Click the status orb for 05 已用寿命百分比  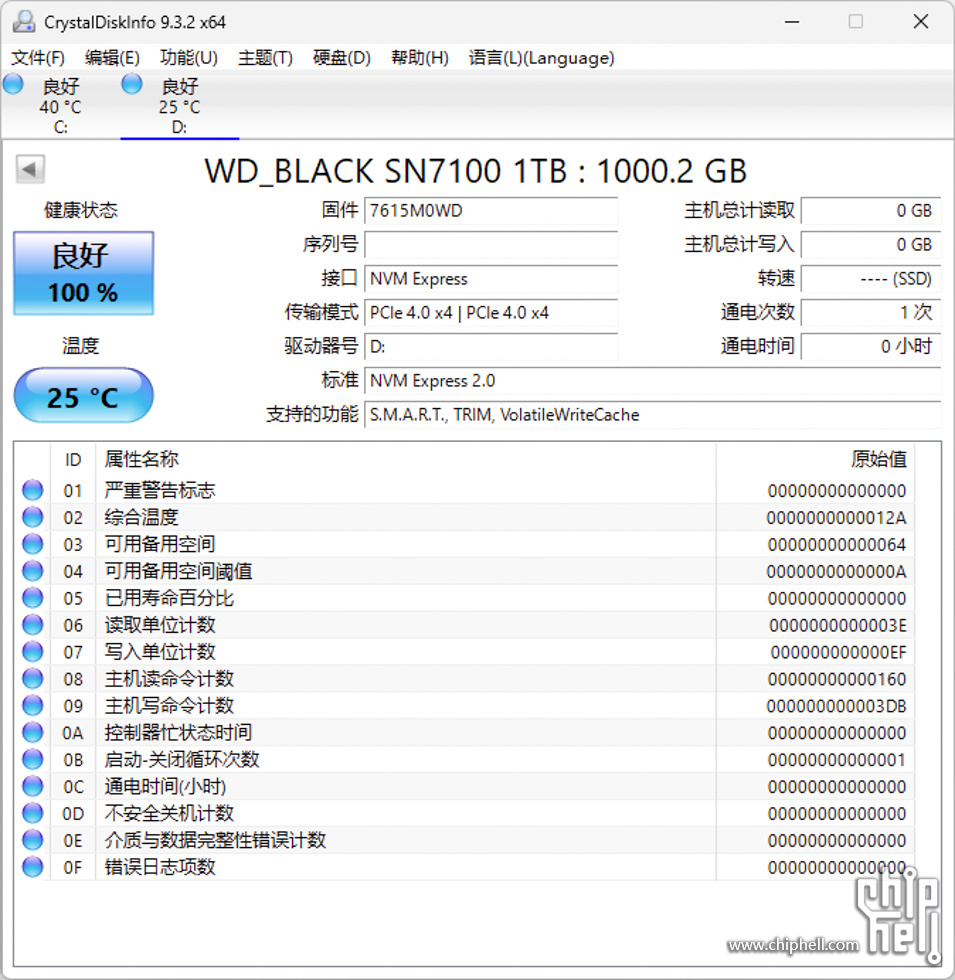(32, 598)
